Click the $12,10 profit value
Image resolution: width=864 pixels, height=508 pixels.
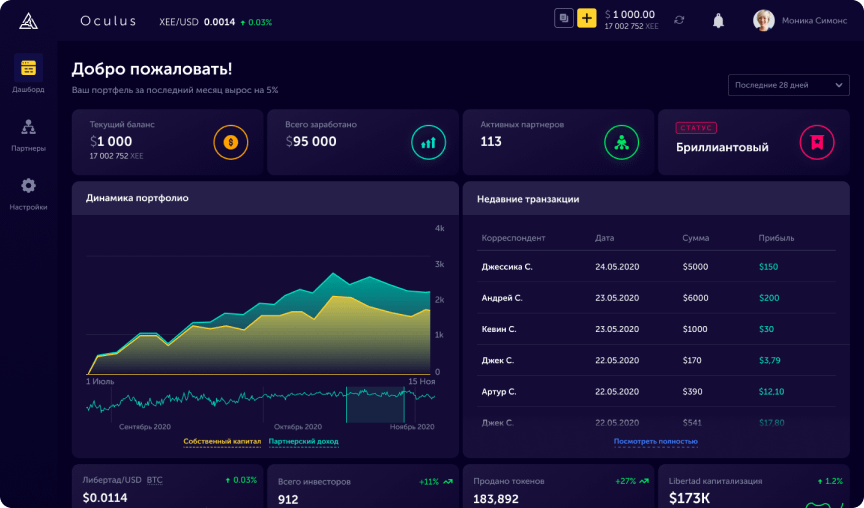[x=771, y=392]
